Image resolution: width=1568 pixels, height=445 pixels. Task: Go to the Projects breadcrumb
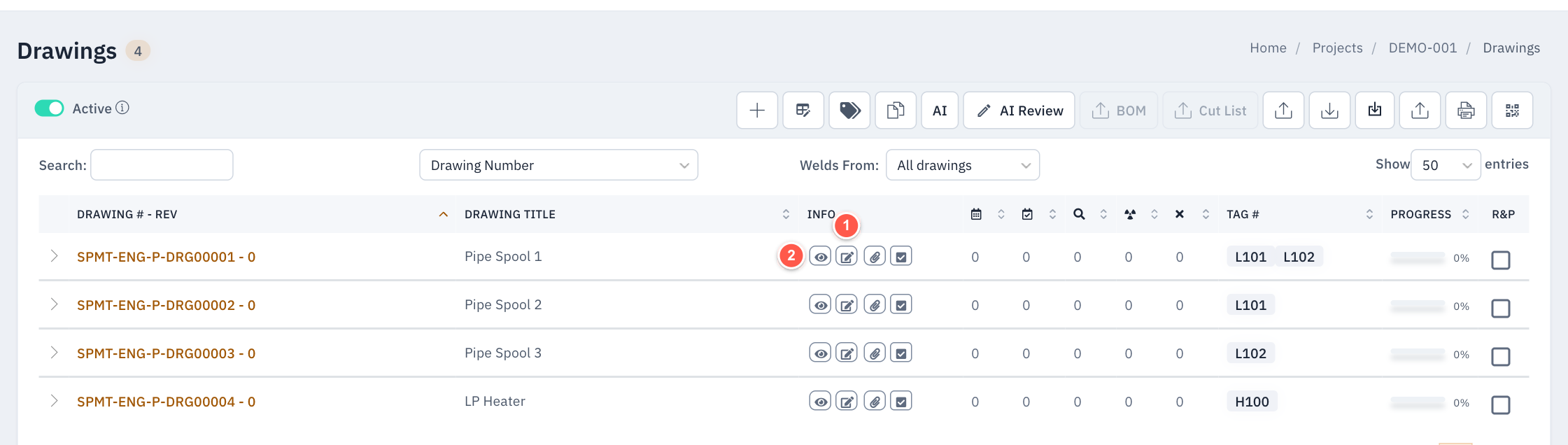pyautogui.click(x=1337, y=48)
